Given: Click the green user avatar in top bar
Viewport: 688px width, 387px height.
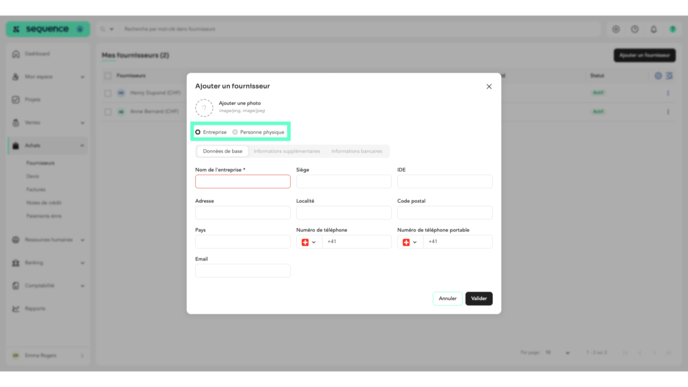Looking at the screenshot, I should tap(673, 29).
